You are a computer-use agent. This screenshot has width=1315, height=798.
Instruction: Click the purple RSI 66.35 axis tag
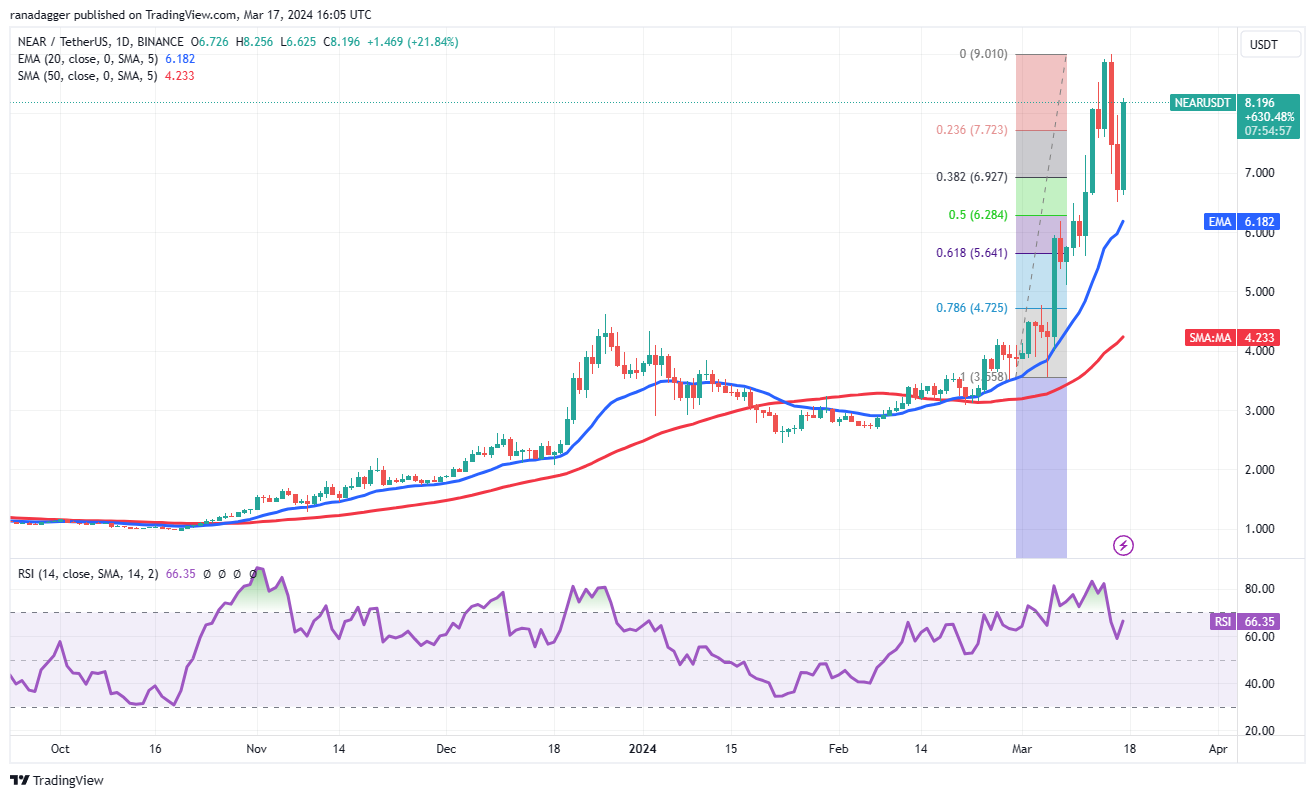pyautogui.click(x=1222, y=621)
